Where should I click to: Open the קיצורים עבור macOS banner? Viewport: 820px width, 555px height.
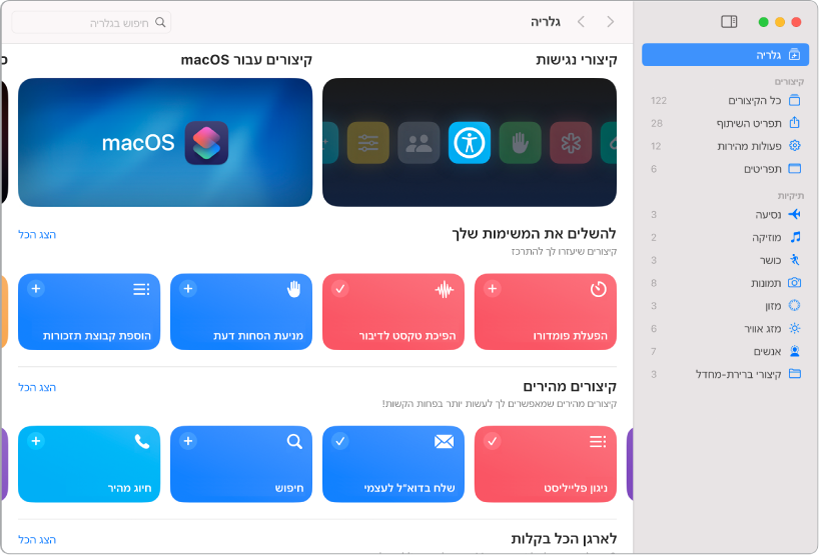(x=165, y=142)
